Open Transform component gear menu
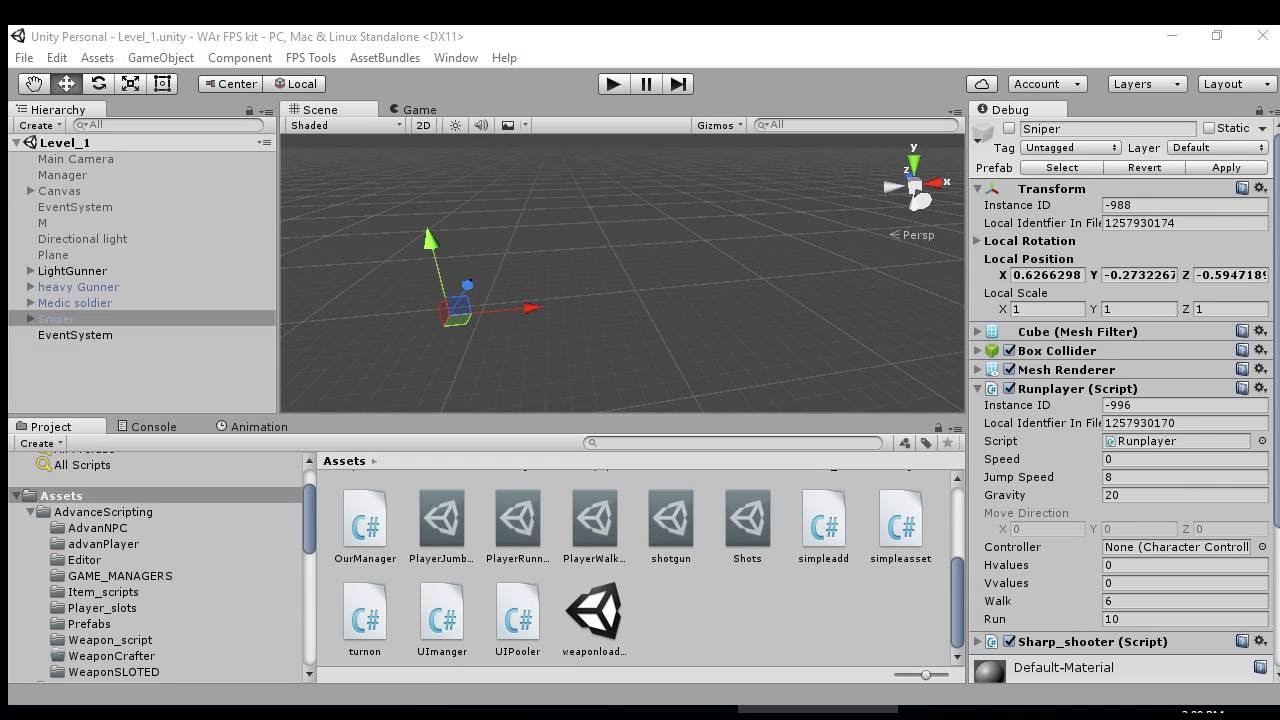 [x=1260, y=188]
